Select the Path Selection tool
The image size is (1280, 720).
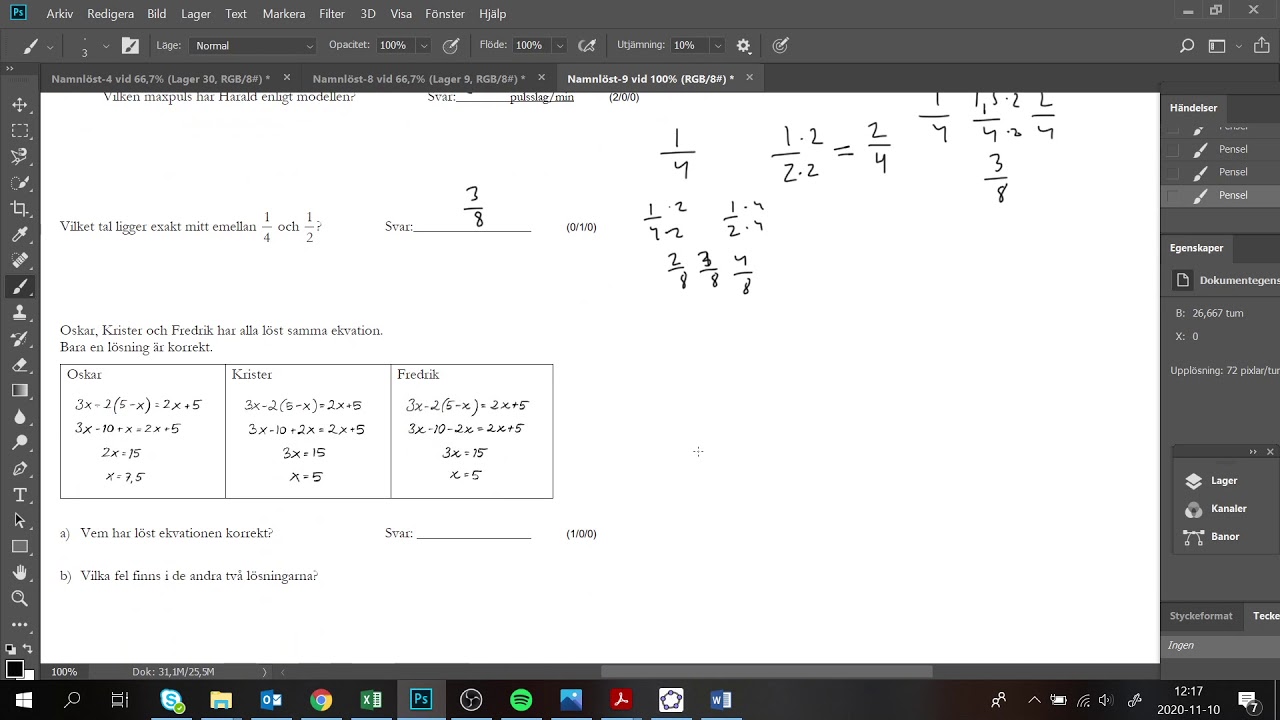coord(19,521)
